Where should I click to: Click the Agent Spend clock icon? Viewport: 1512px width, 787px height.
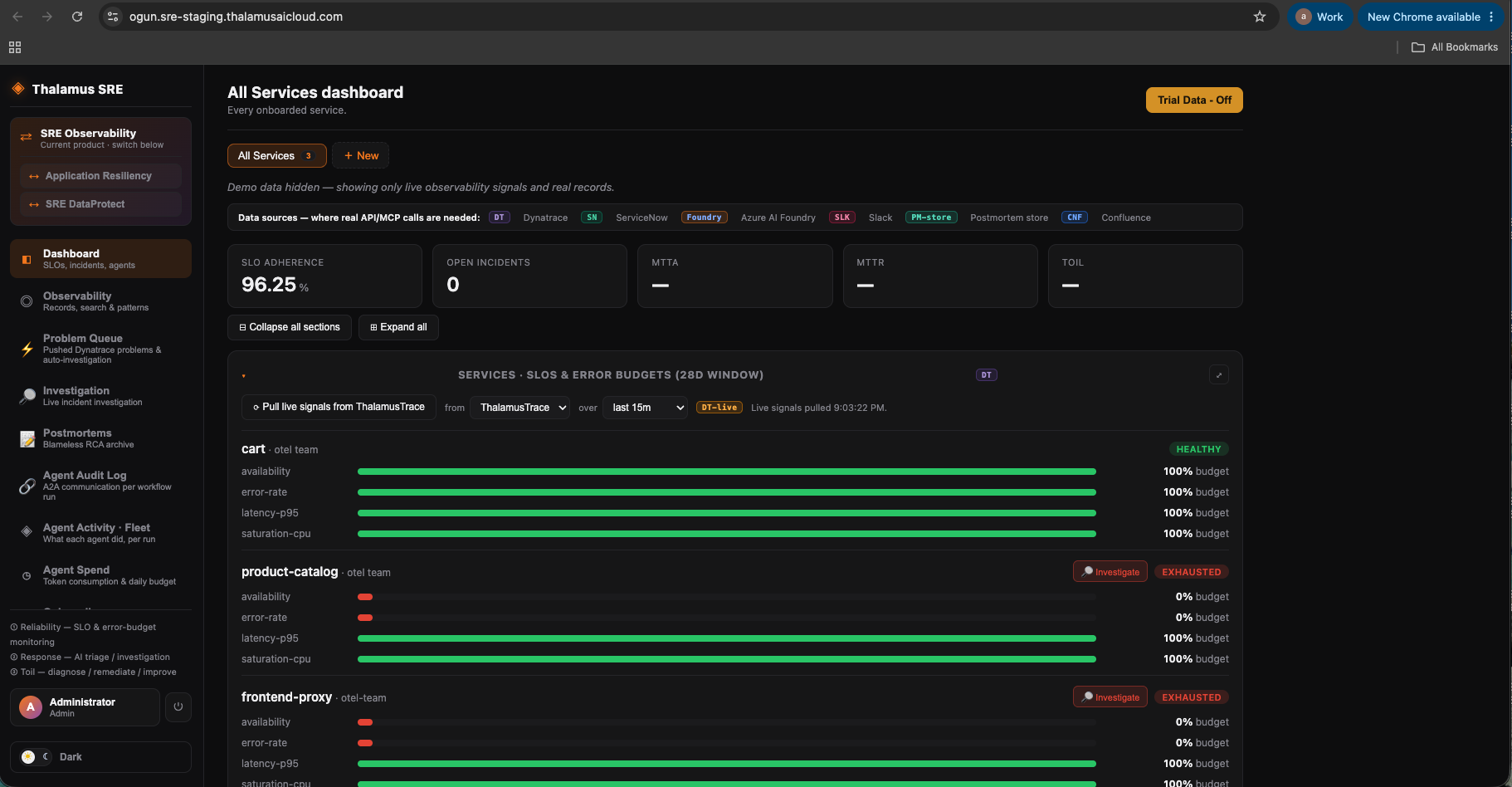27,575
